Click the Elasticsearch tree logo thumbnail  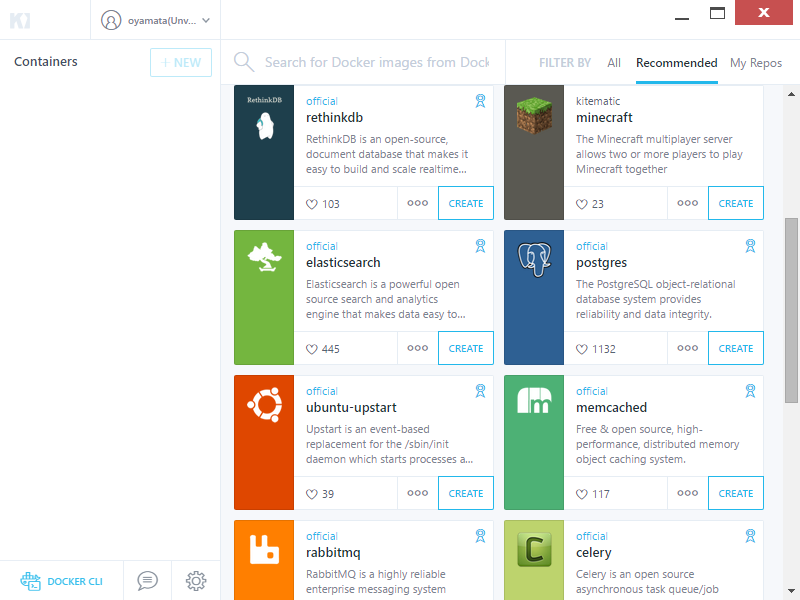tap(264, 257)
